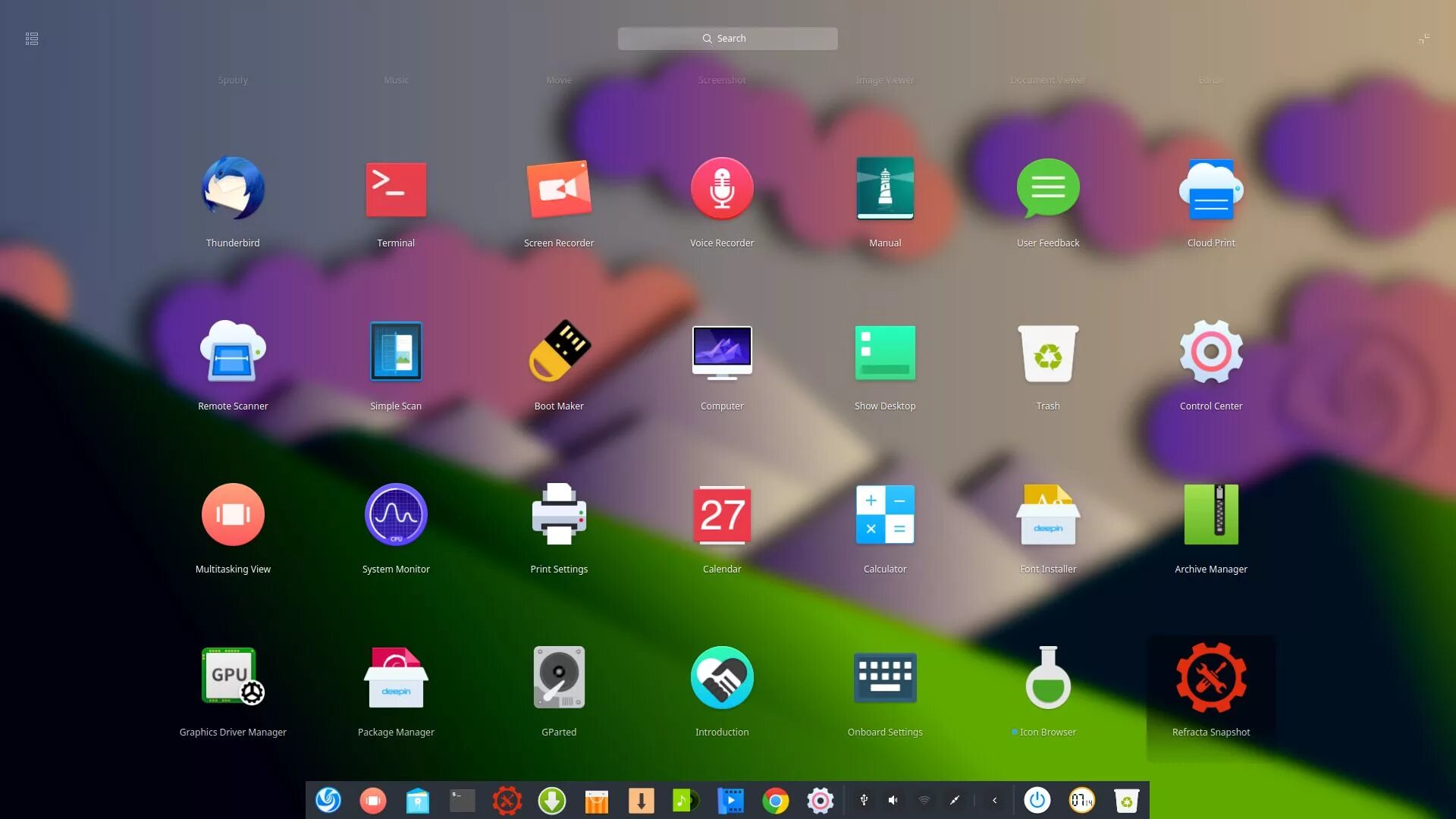The width and height of the screenshot is (1456, 819).
Task: Open Google Chrome from the dock
Action: click(x=775, y=801)
